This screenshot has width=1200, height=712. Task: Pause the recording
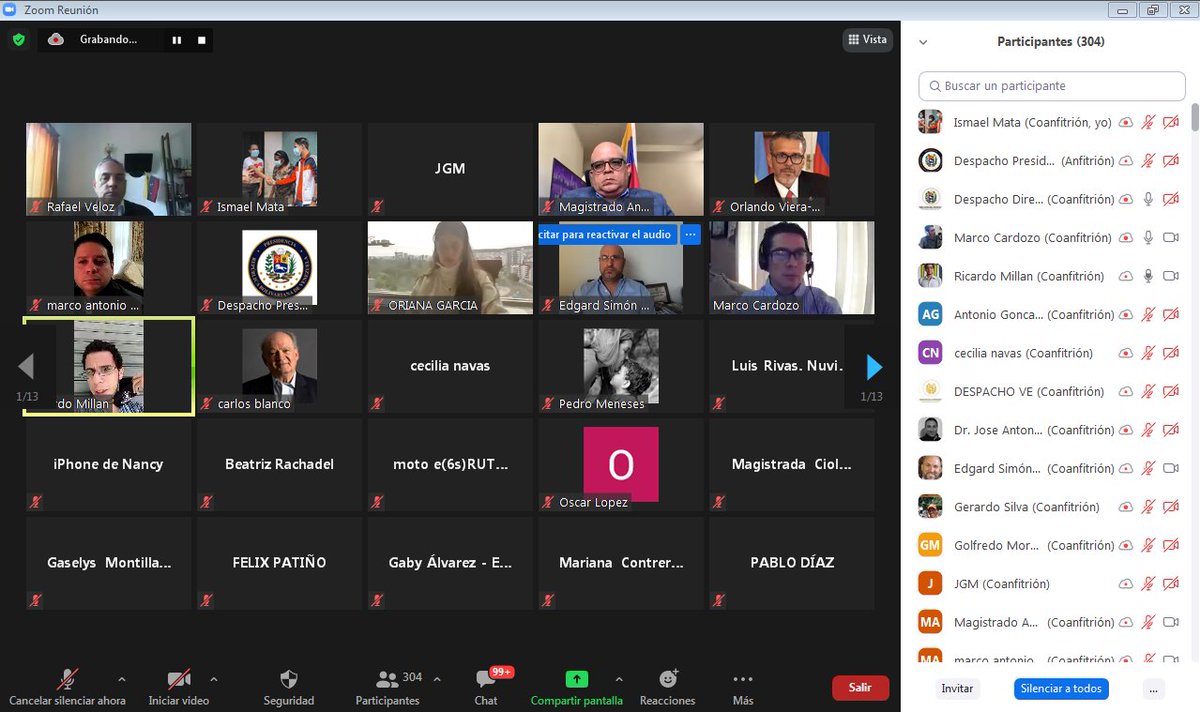pyautogui.click(x=177, y=40)
